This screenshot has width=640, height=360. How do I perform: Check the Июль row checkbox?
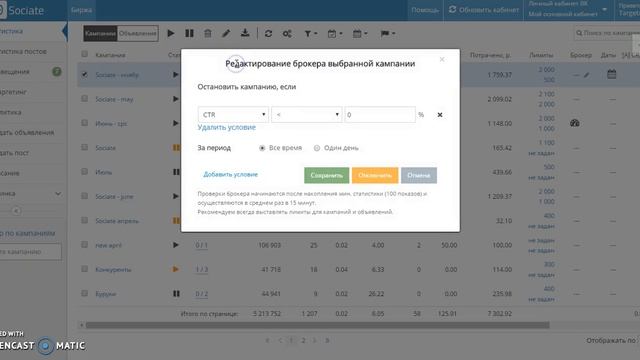pos(84,172)
